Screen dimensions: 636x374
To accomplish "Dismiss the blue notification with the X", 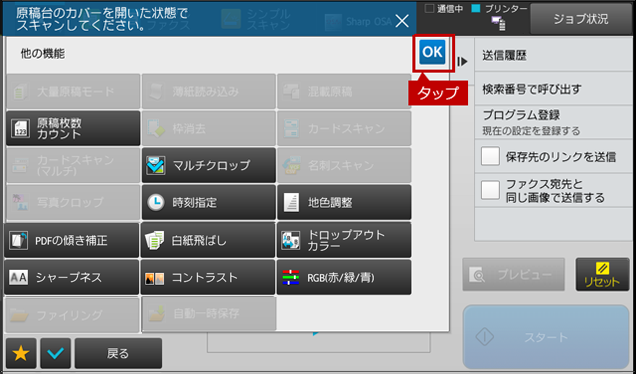I will [402, 21].
